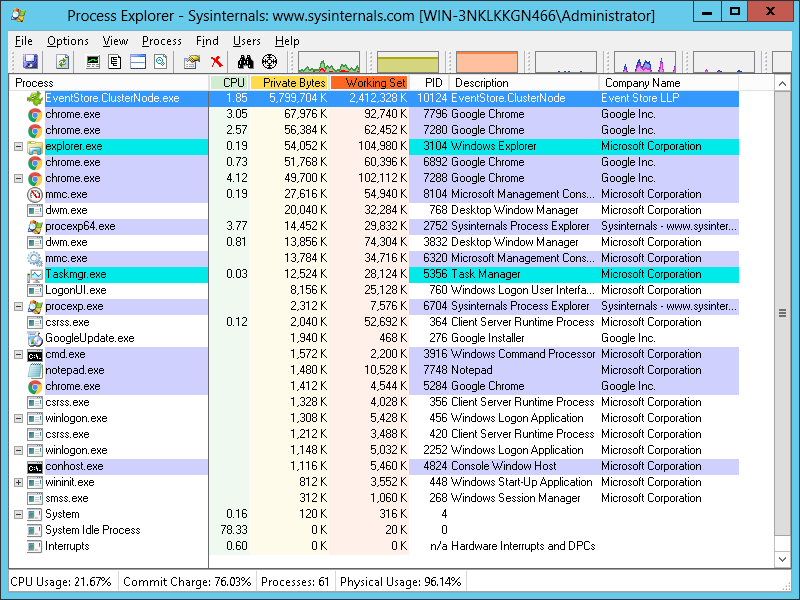Click the green CPU history graph
800x600 pixels.
click(x=329, y=62)
